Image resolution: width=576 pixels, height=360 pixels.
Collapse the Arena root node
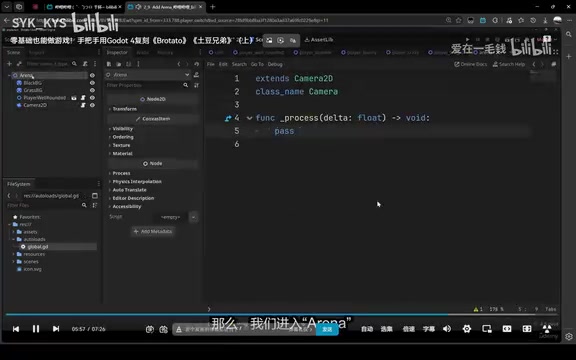pyautogui.click(x=9, y=75)
